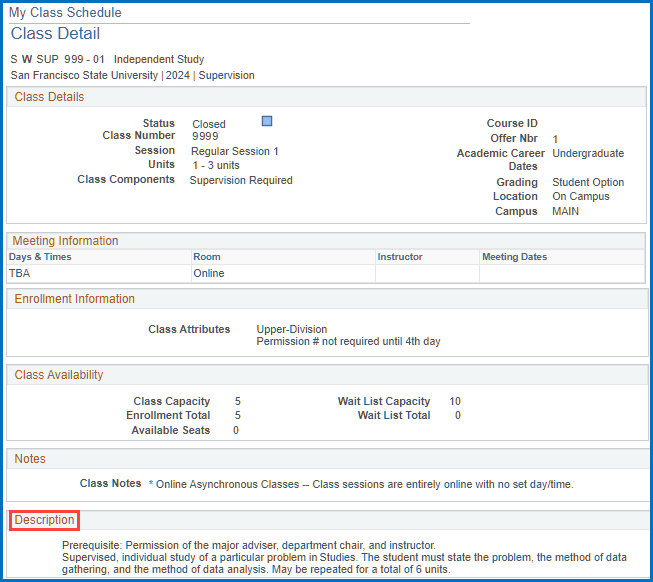This screenshot has width=653, height=582.
Task: Click the Class Notes label
Action: pos(110,483)
